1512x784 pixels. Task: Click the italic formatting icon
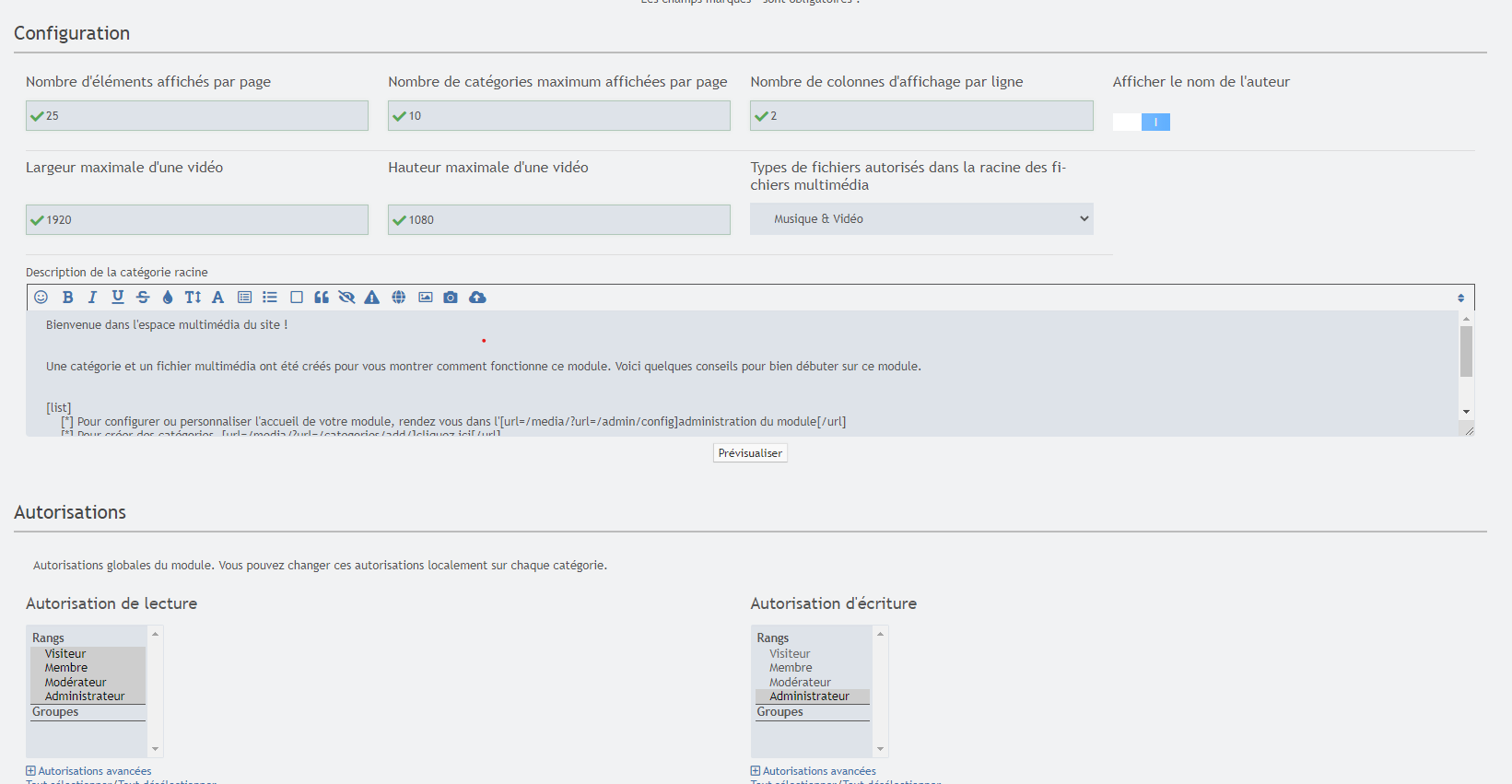(x=92, y=297)
